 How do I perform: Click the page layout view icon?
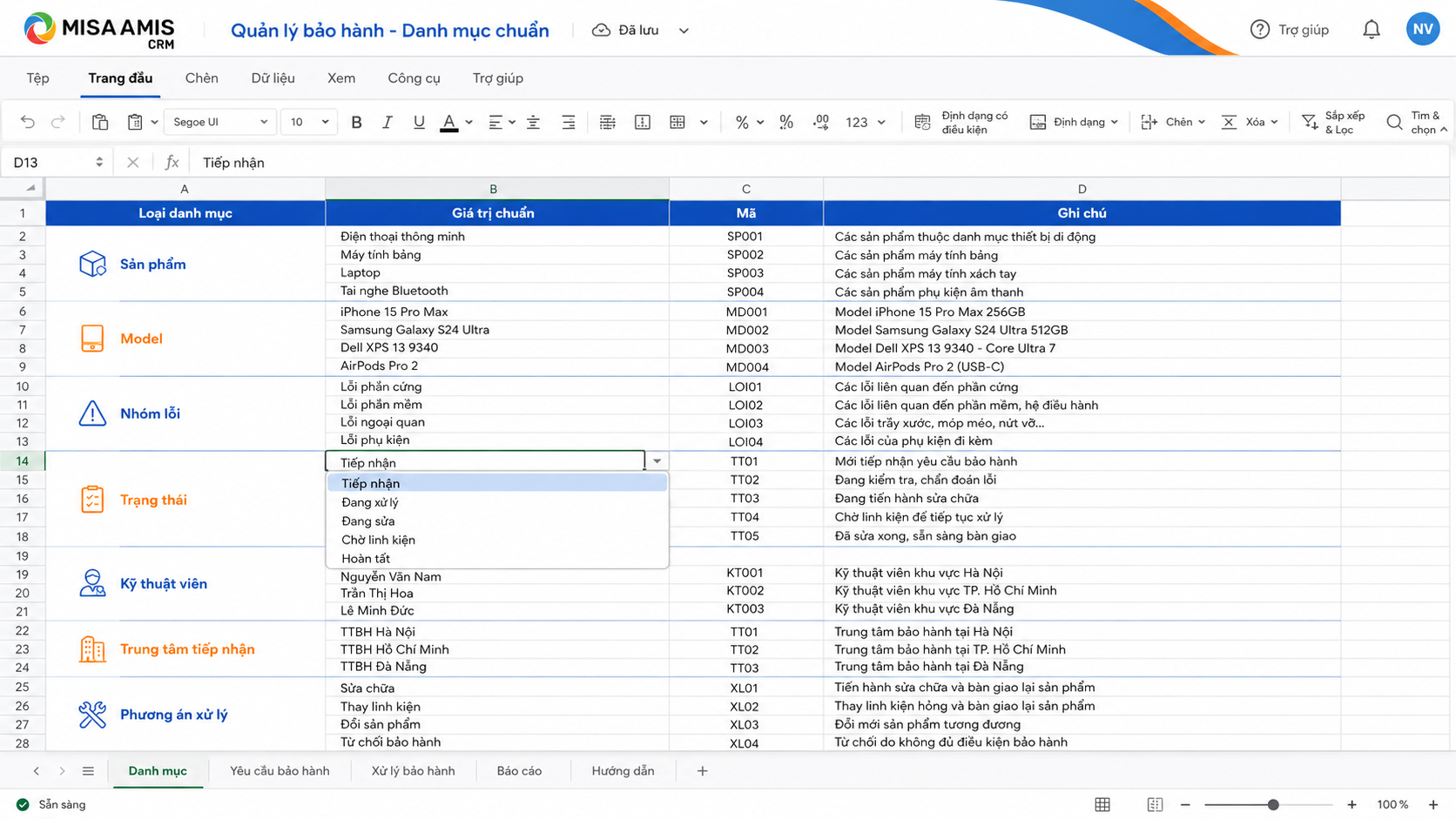coord(1155,805)
